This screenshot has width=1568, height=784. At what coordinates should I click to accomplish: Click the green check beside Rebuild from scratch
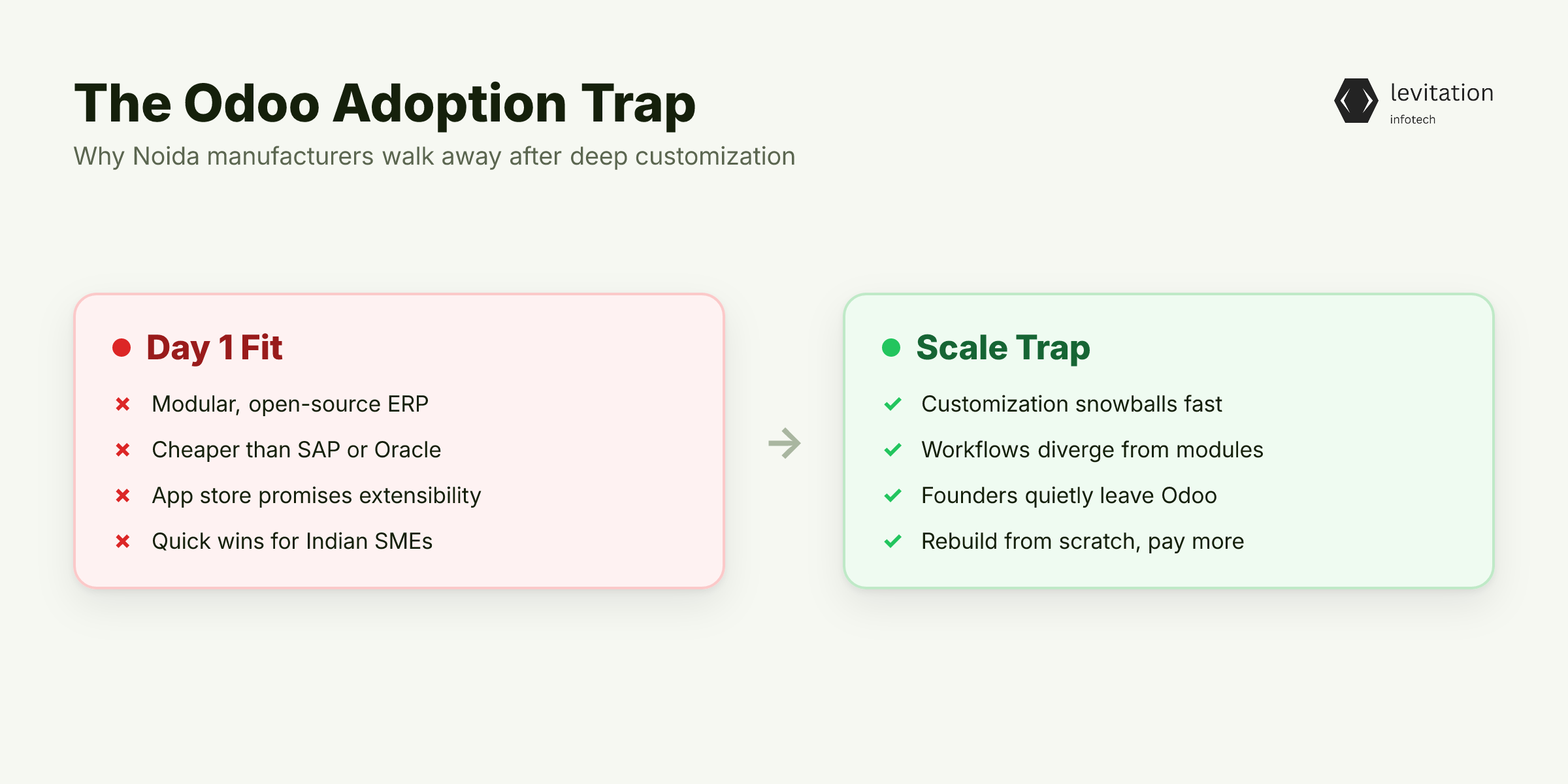(892, 542)
